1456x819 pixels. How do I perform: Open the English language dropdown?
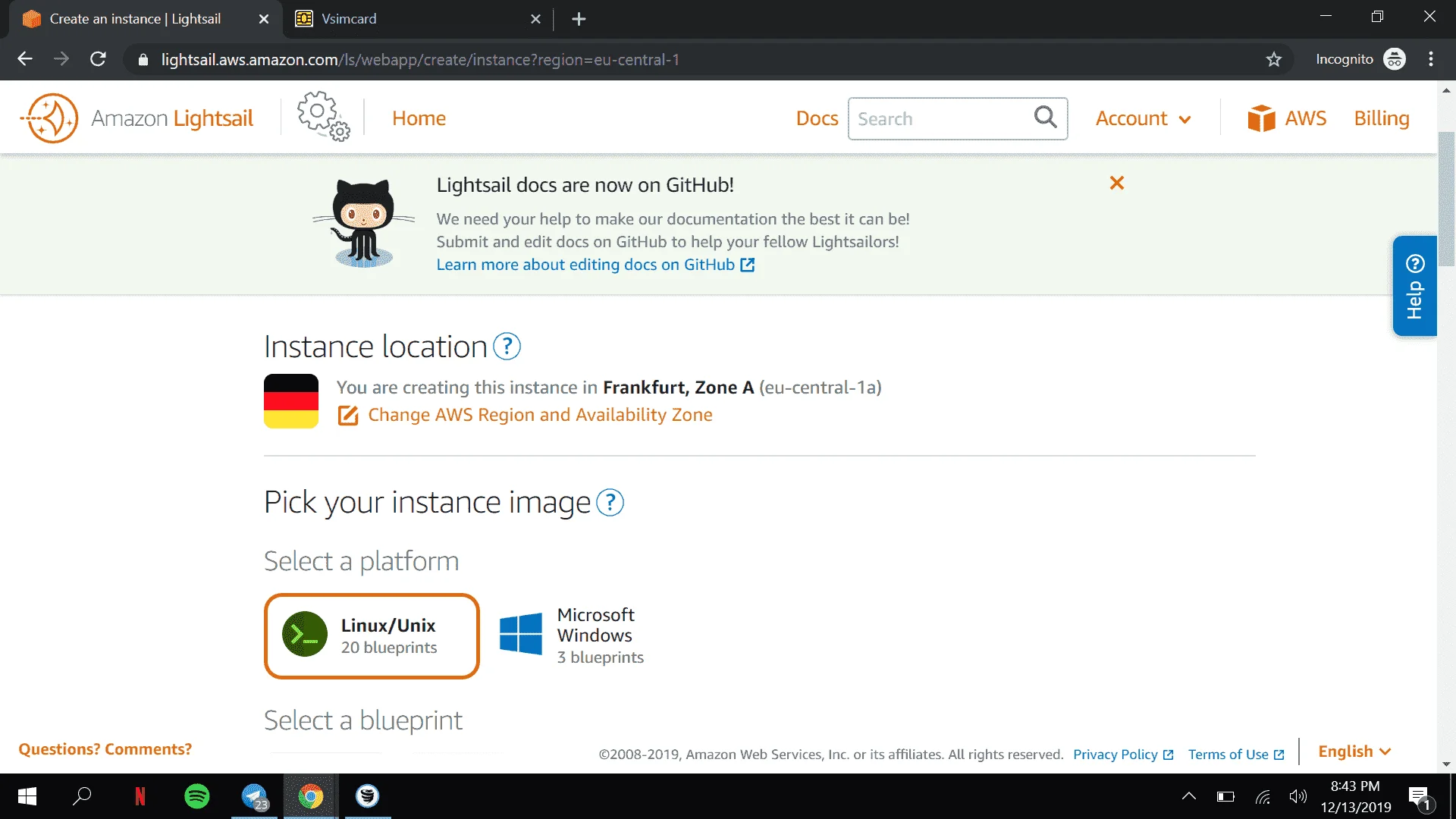coord(1354,752)
